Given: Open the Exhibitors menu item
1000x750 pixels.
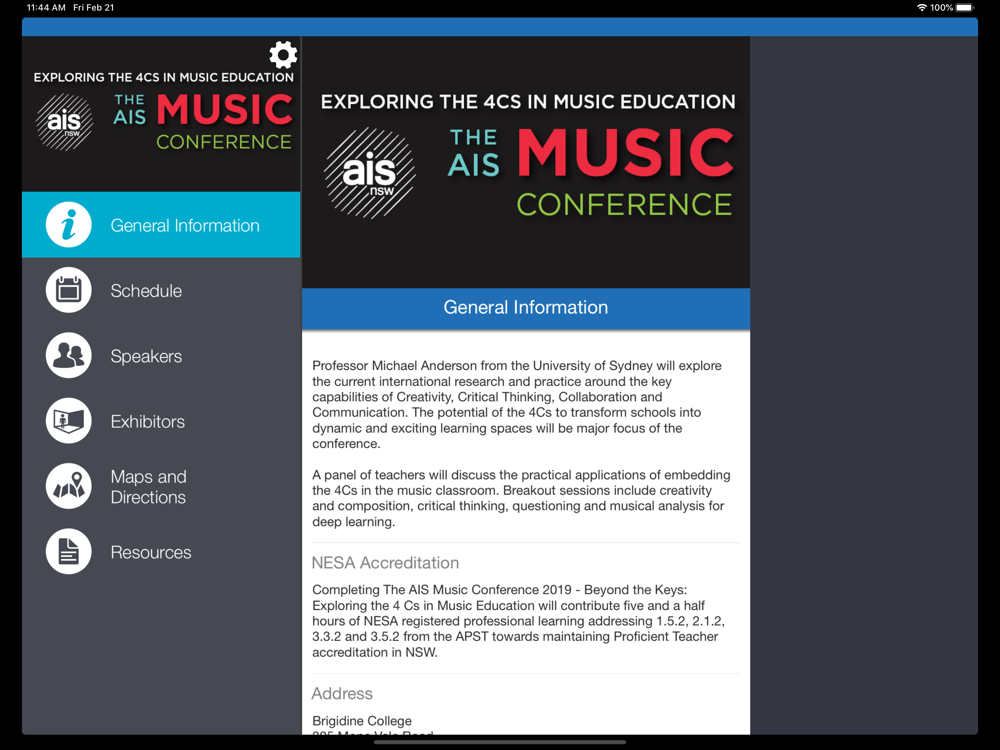Looking at the screenshot, I should pos(161,421).
